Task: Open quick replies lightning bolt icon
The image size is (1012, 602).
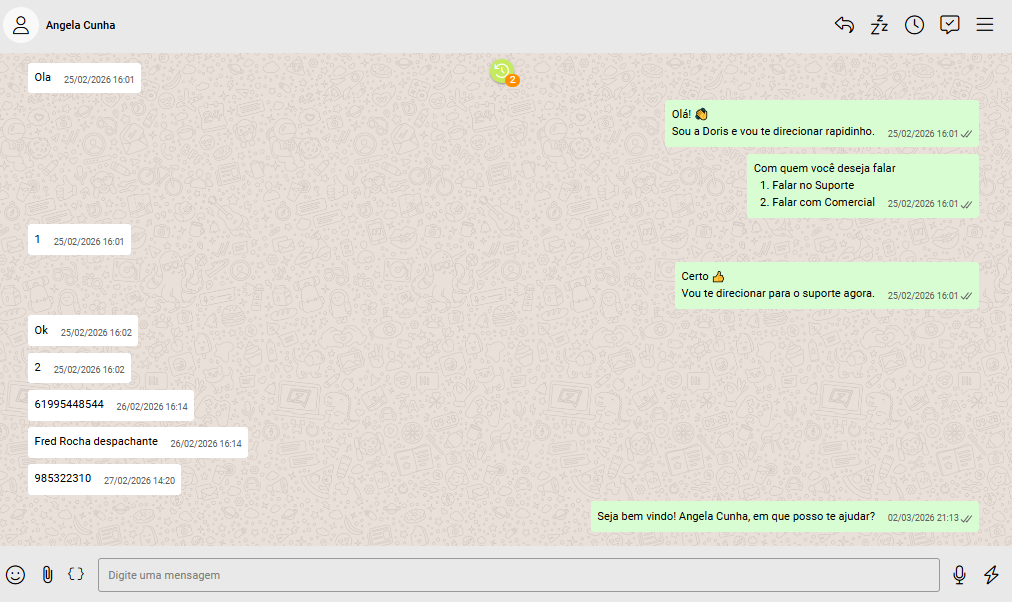Action: (x=991, y=575)
